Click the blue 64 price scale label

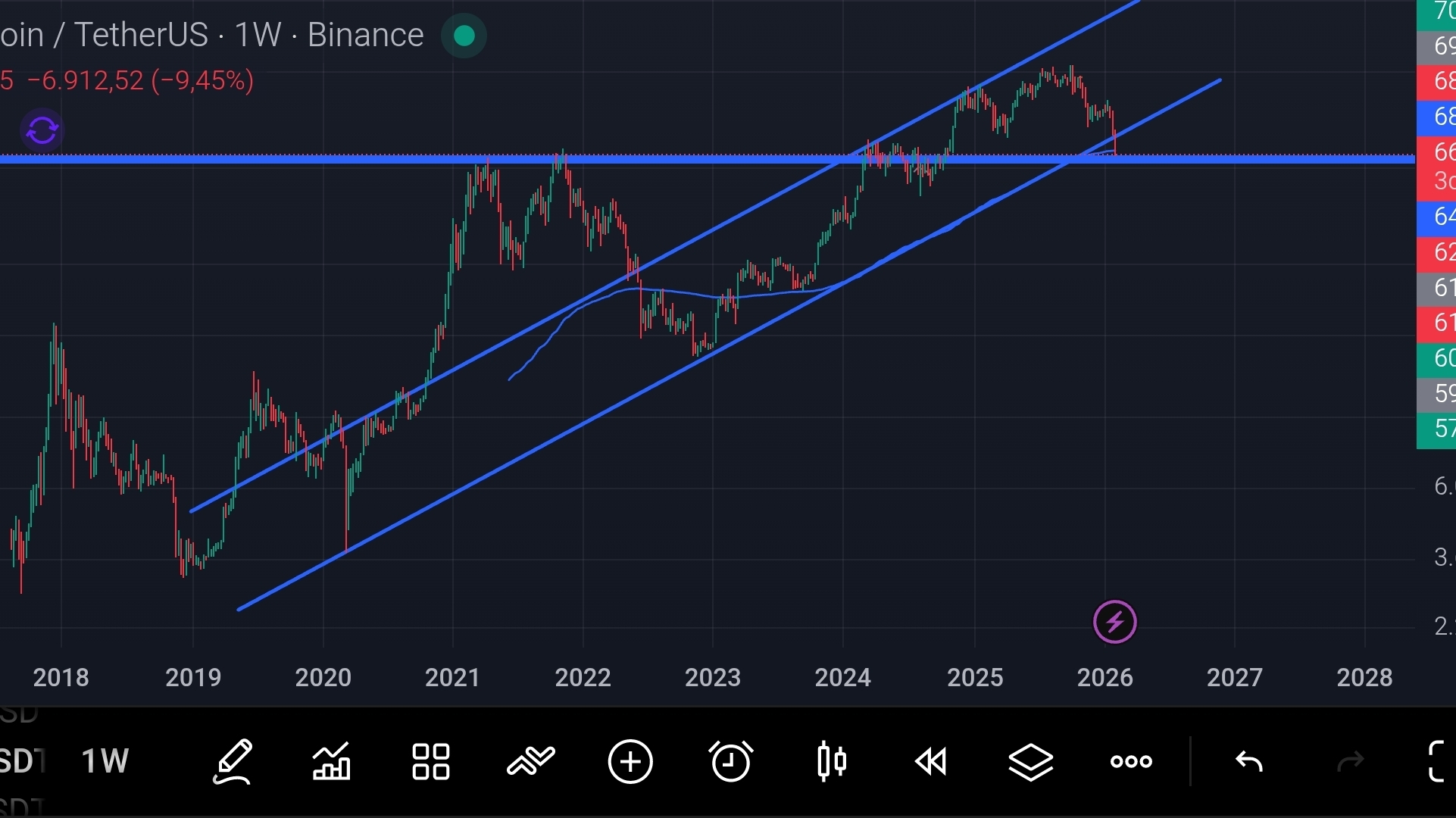coord(1436,217)
